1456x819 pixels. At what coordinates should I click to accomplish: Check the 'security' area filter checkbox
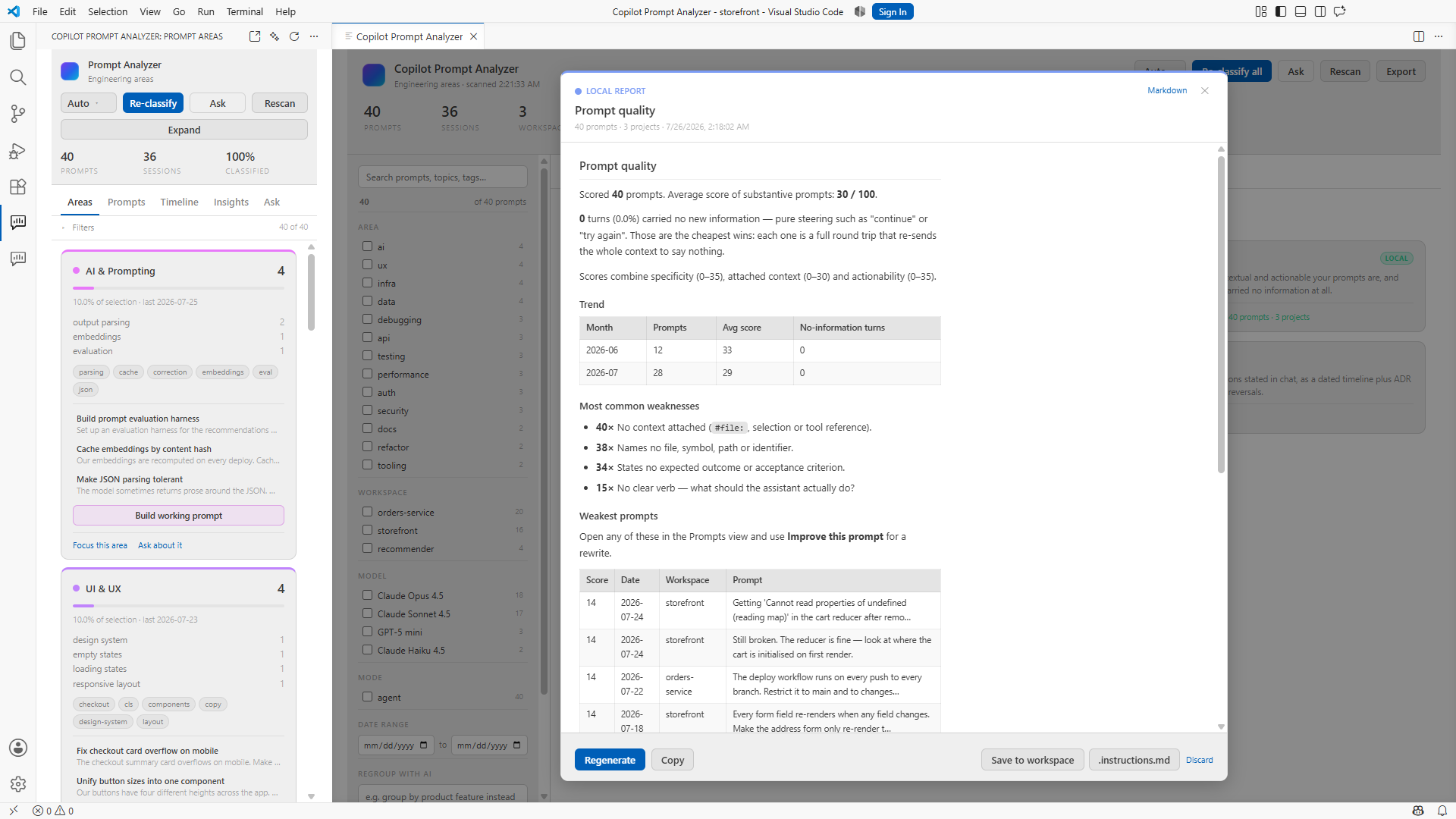[x=367, y=410]
